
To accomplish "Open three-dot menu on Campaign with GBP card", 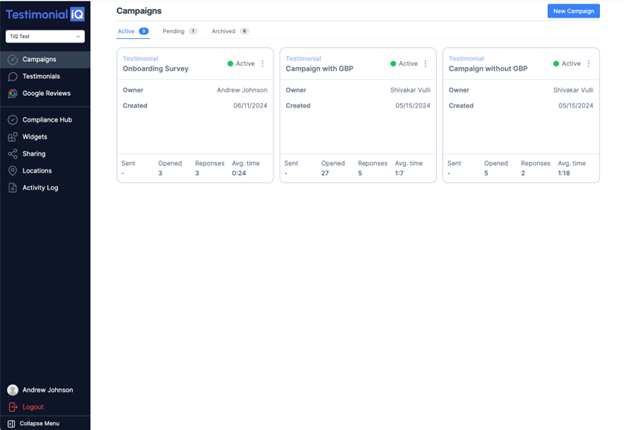I will click(x=425, y=64).
